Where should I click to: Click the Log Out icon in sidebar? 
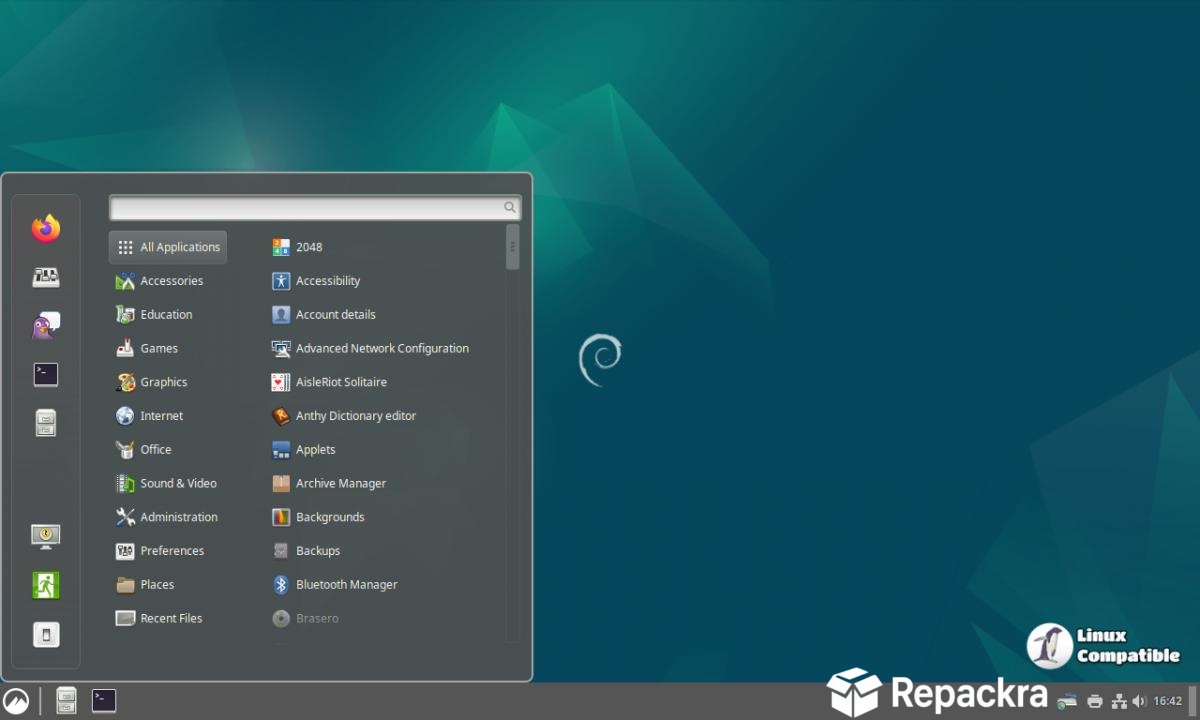point(45,585)
